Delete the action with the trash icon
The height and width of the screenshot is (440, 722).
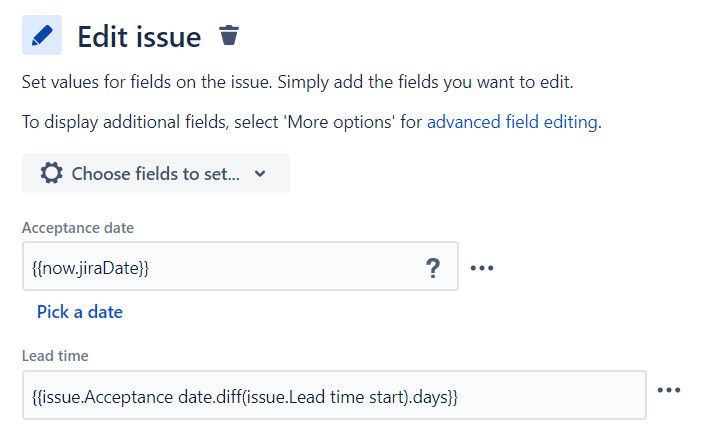coord(229,35)
